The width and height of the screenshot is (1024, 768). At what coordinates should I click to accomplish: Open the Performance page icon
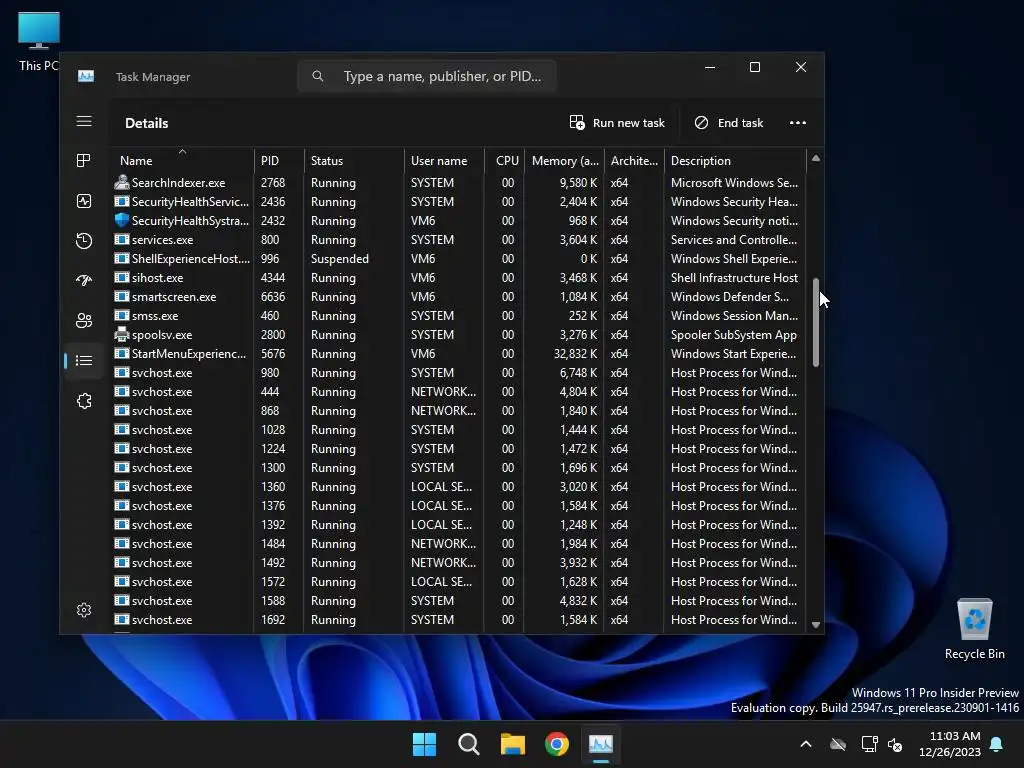pyautogui.click(x=84, y=201)
